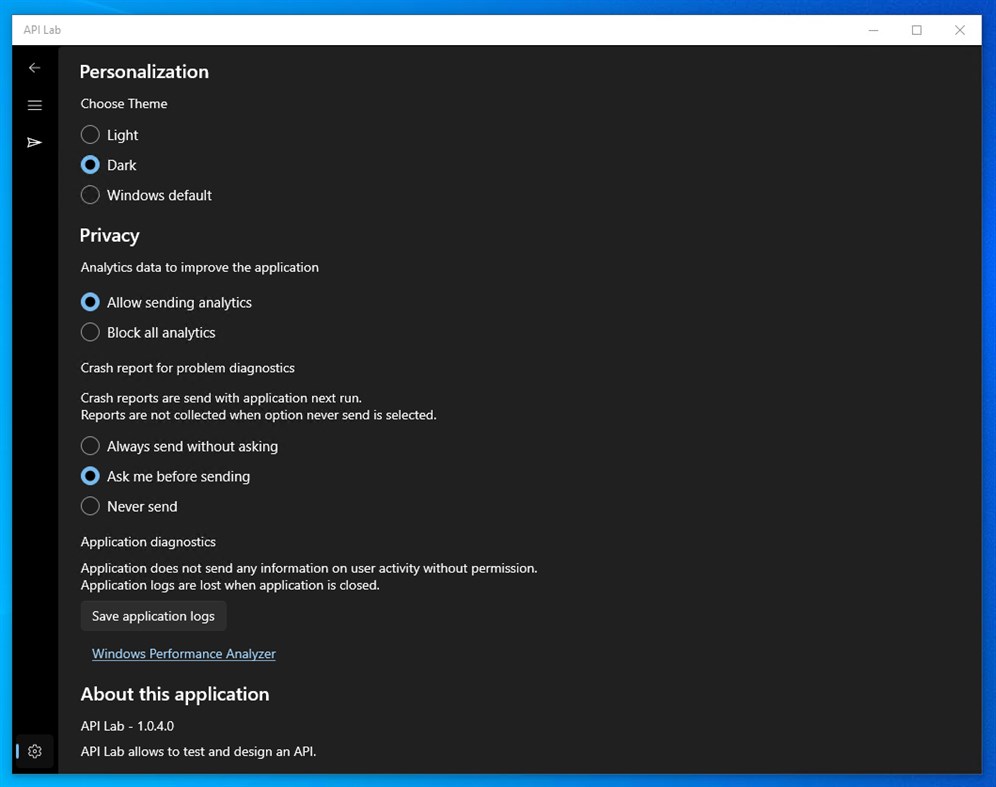Click the About this application heading
This screenshot has width=996, height=787.
[174, 693]
